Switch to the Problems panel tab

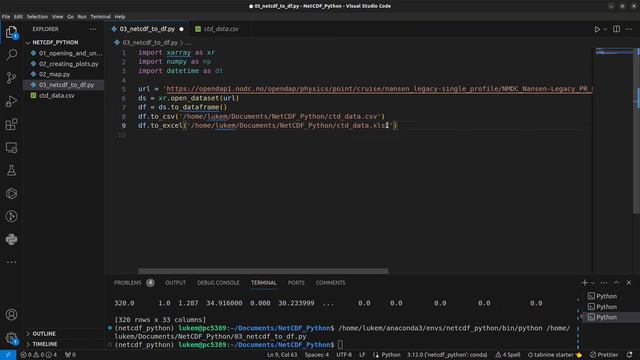[133, 283]
